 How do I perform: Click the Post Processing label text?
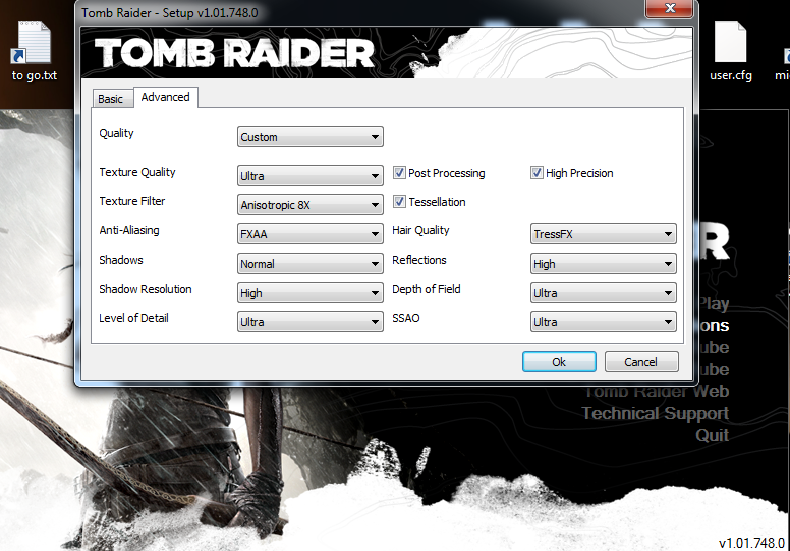tap(446, 173)
